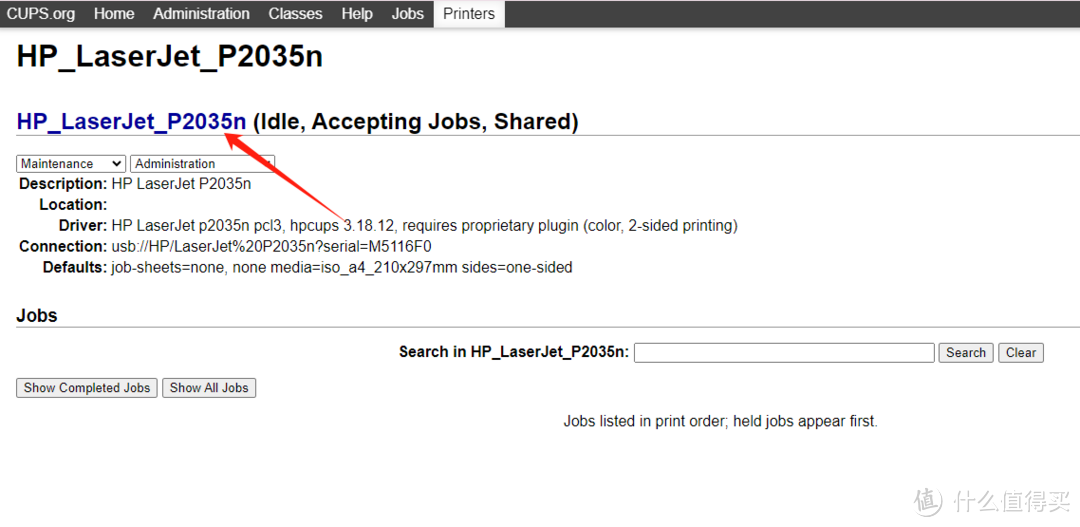Expand the Administration dropdown below the printer name

click(x=201, y=164)
